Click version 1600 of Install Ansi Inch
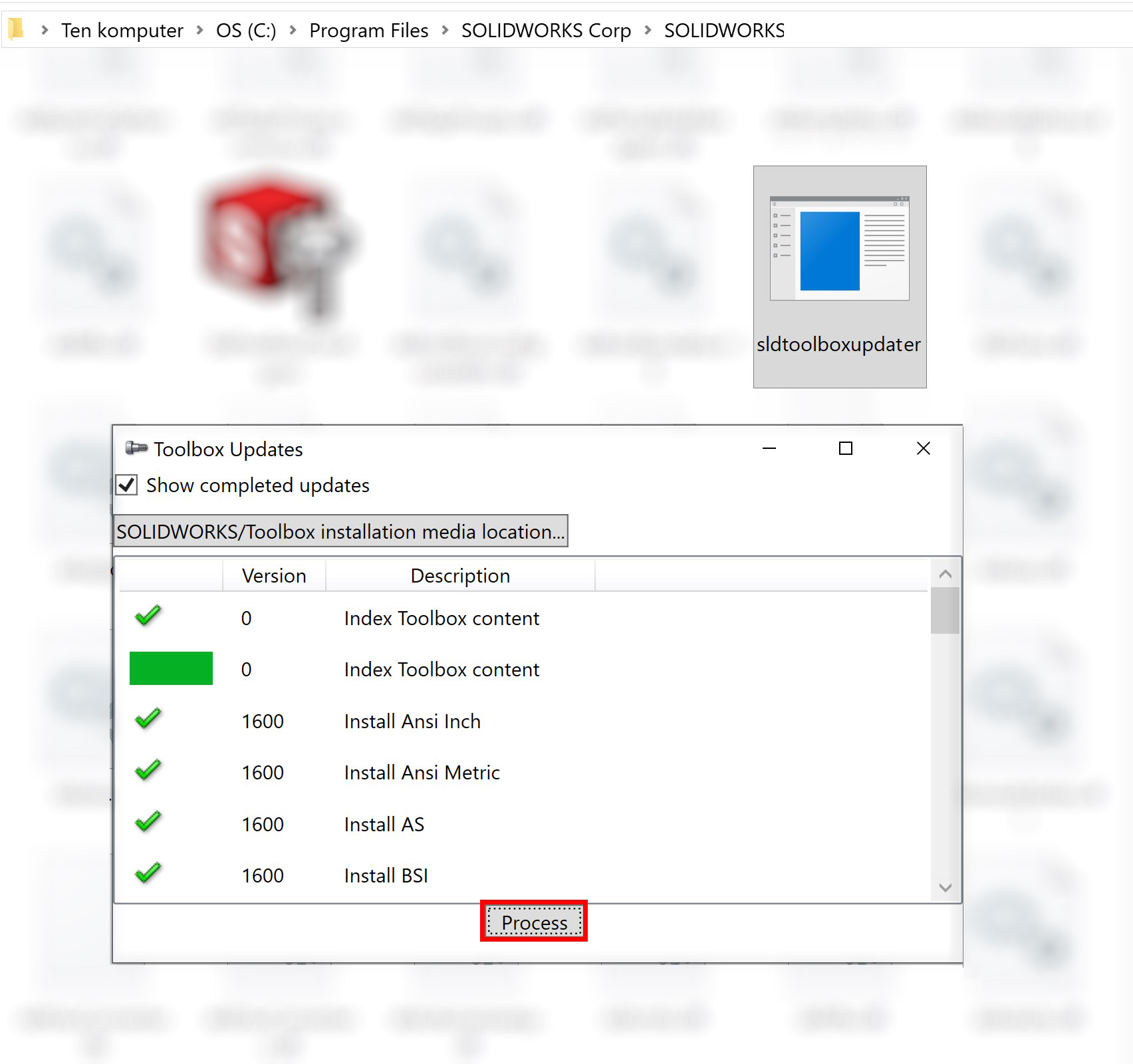The width and height of the screenshot is (1133, 1064). click(x=263, y=721)
